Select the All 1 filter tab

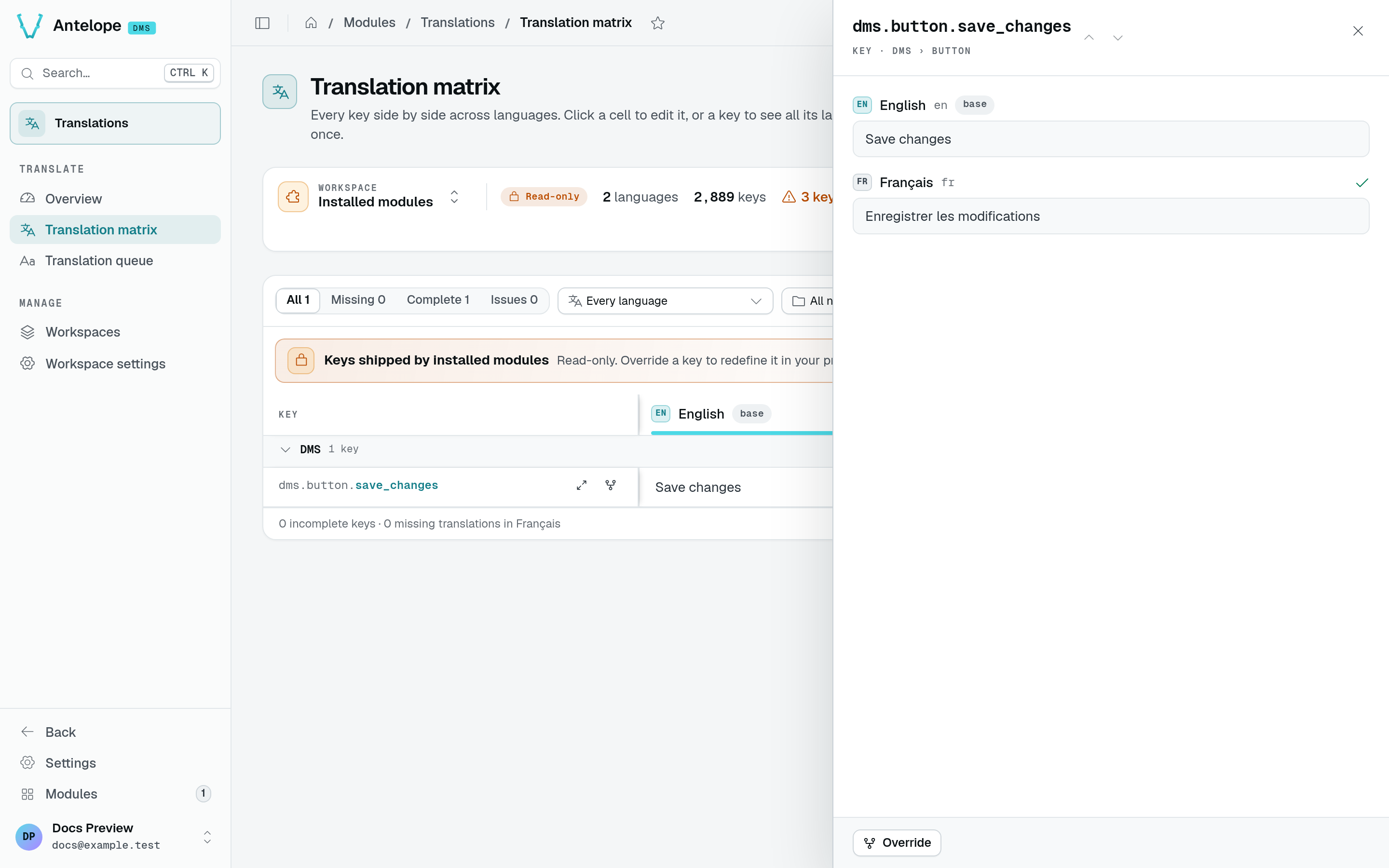(298, 300)
